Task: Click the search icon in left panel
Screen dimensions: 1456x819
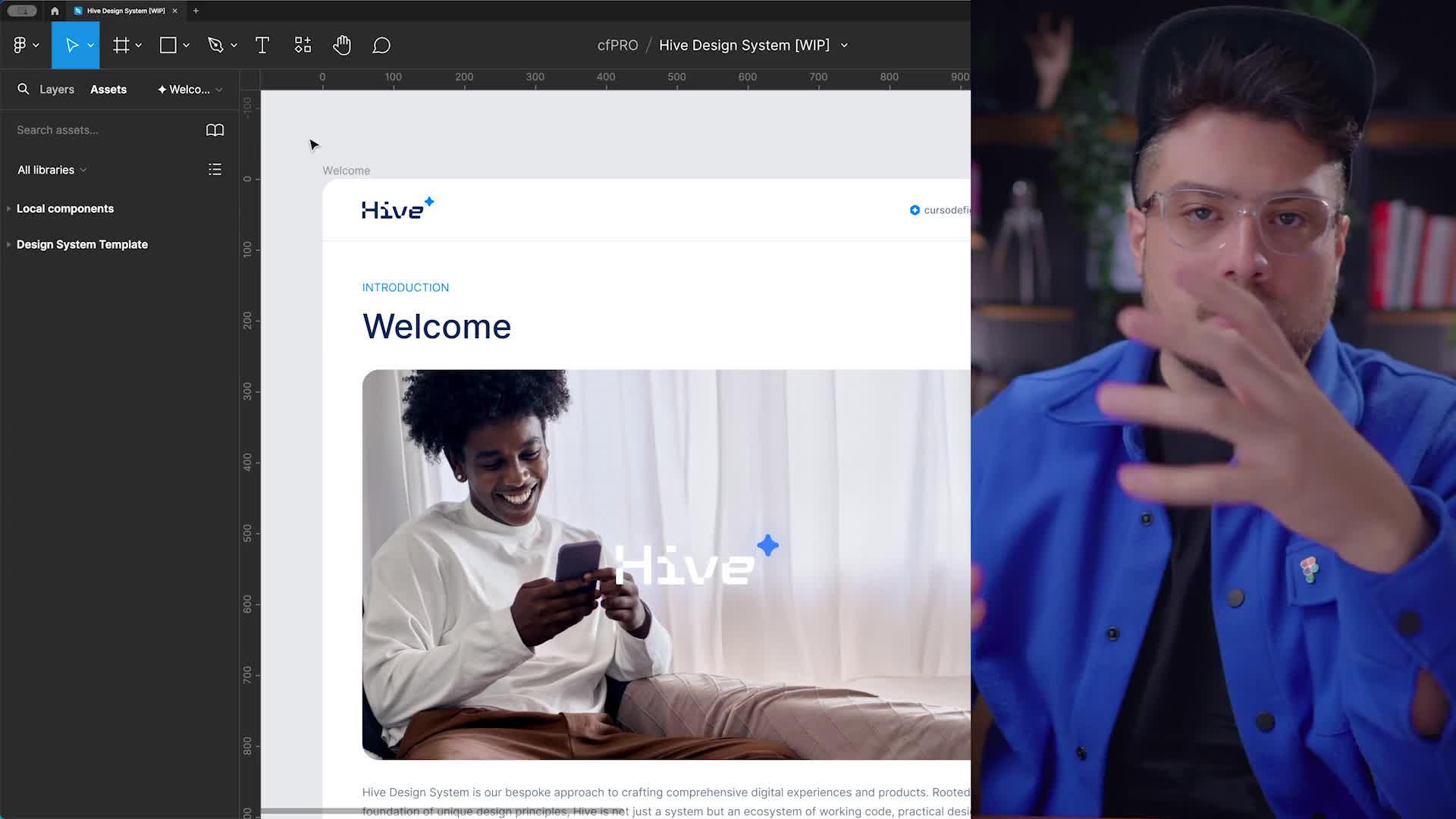Action: point(24,89)
